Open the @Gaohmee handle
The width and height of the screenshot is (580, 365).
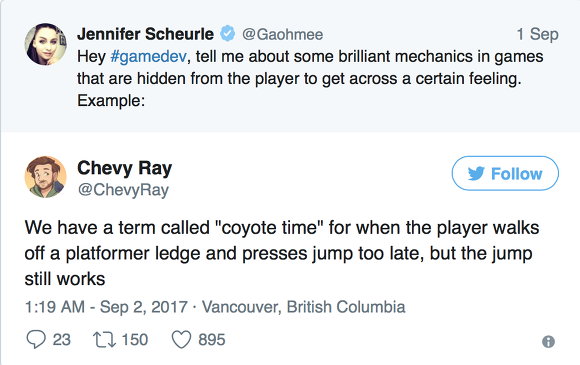(x=283, y=34)
